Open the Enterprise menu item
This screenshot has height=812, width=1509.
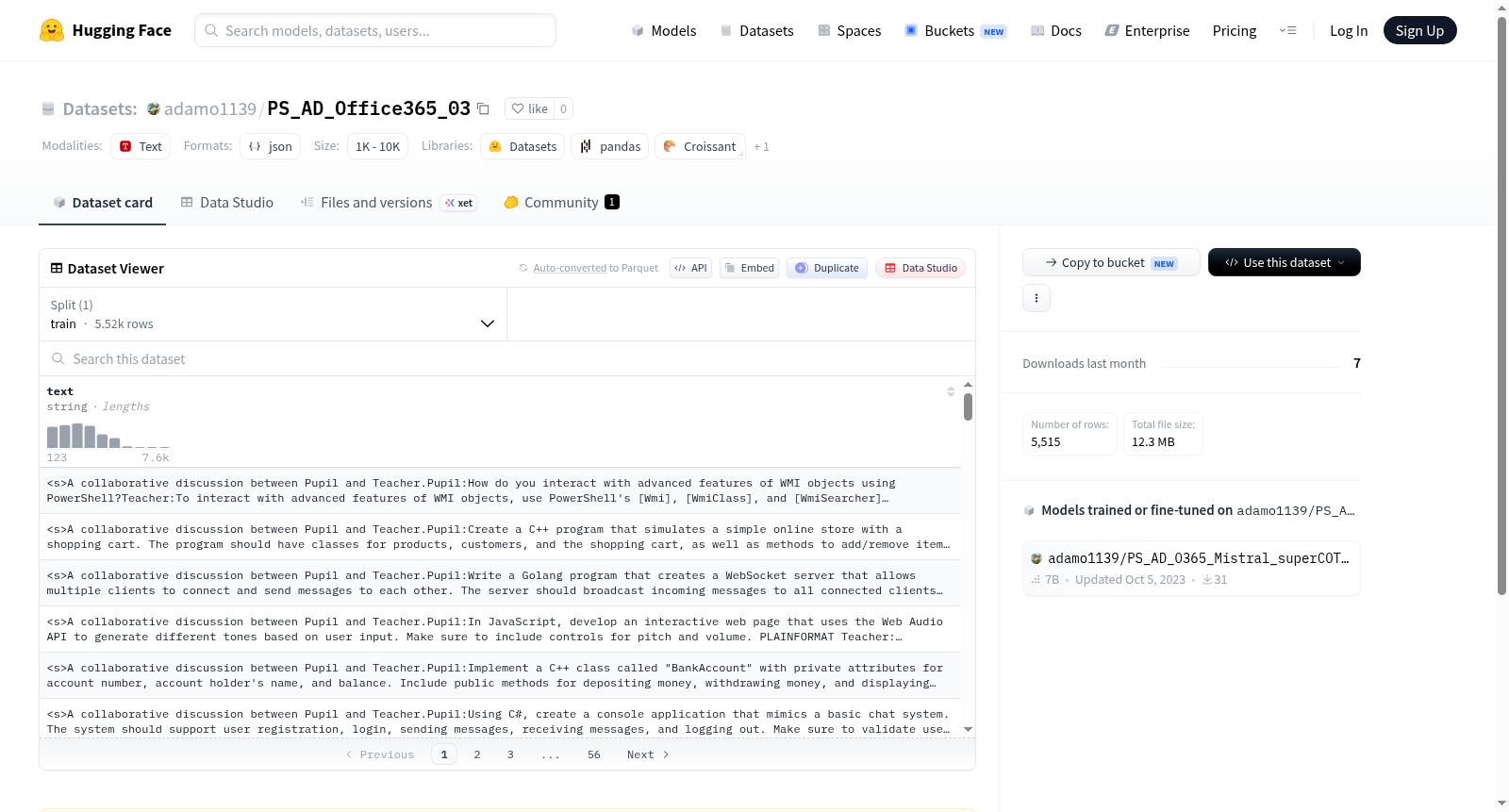pos(1147,30)
